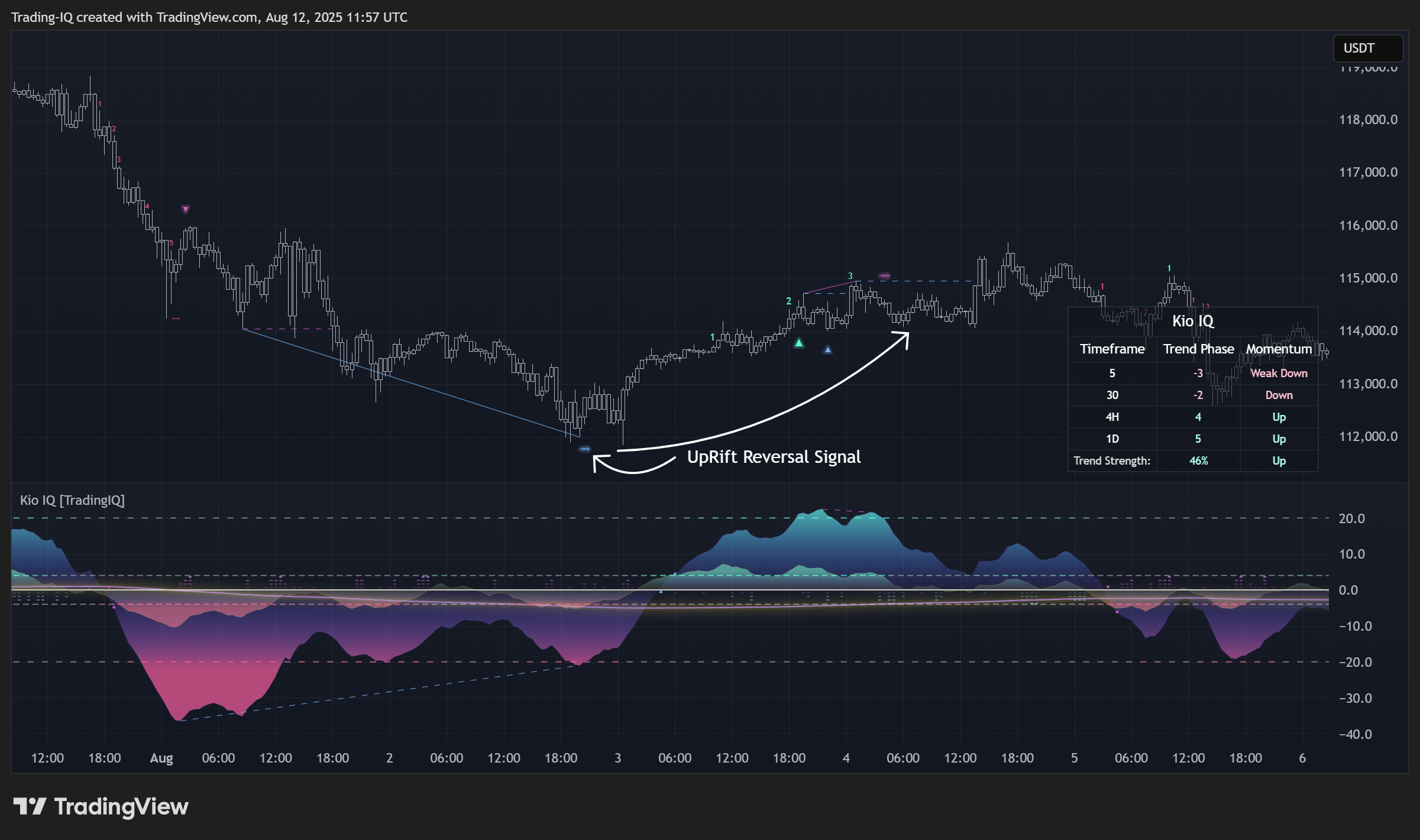Click the 46% trend strength value

click(x=1198, y=460)
